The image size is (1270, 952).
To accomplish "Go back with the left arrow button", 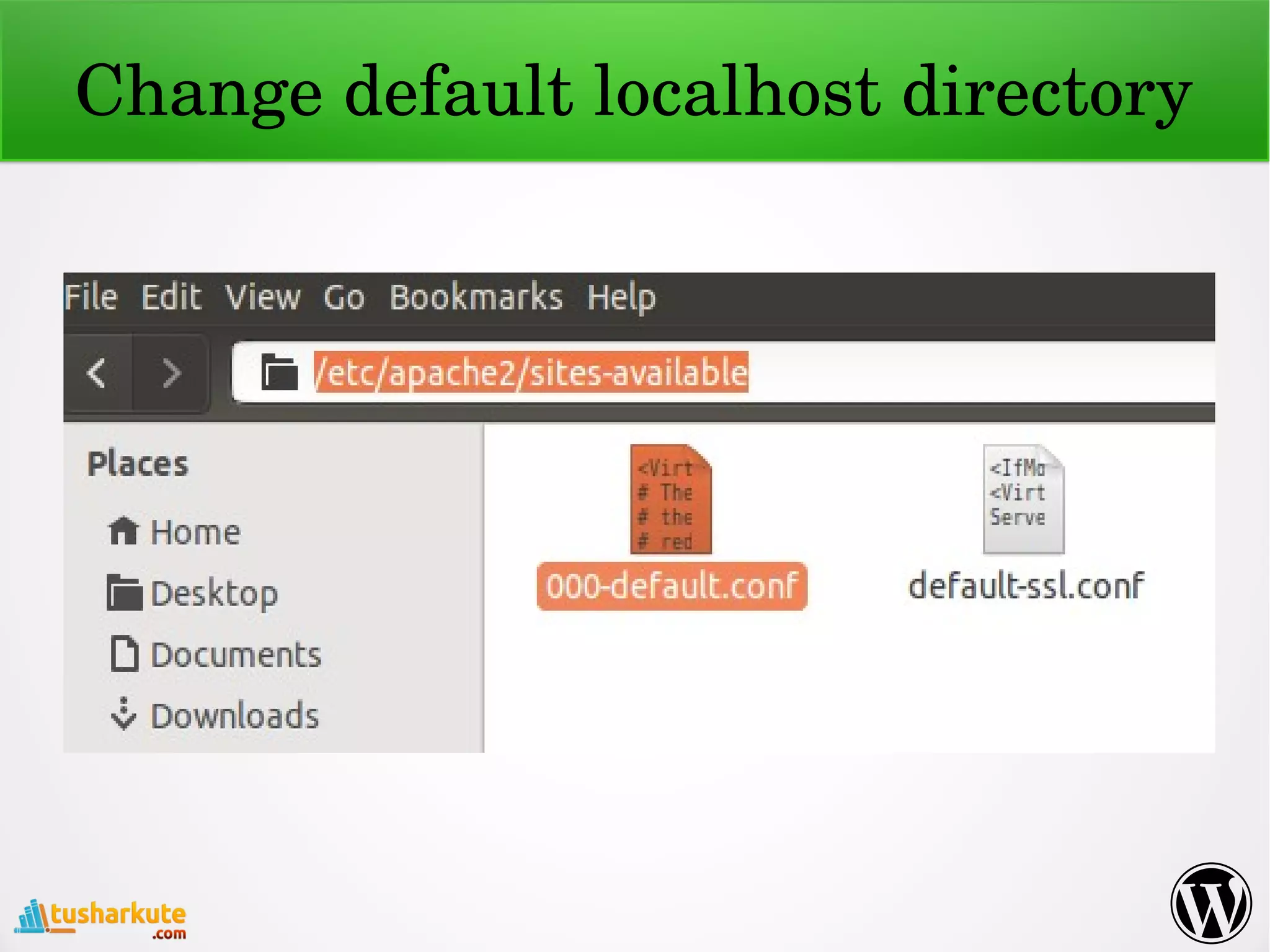I will 99,373.
